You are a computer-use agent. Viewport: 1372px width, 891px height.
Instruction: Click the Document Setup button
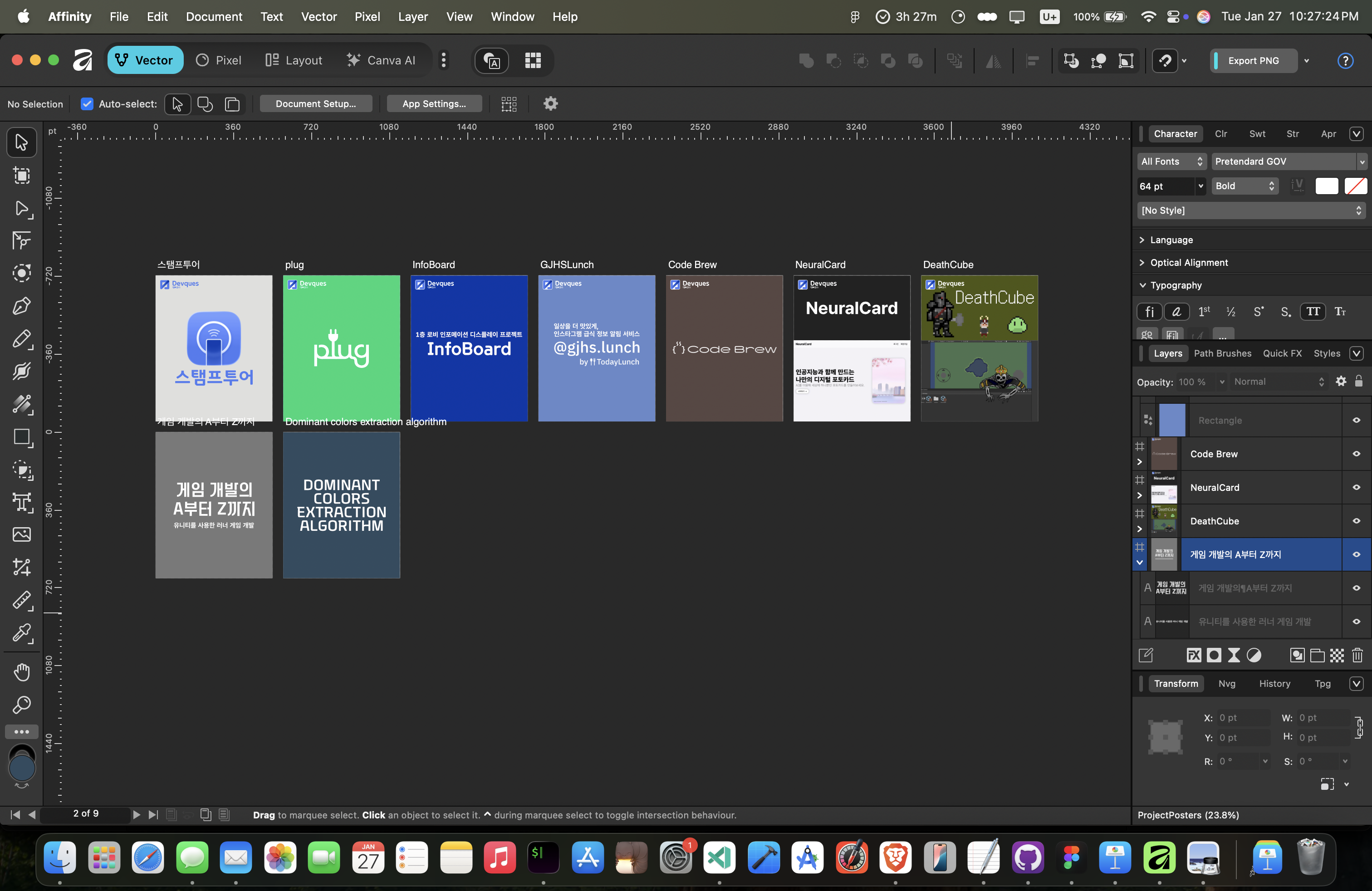point(315,104)
